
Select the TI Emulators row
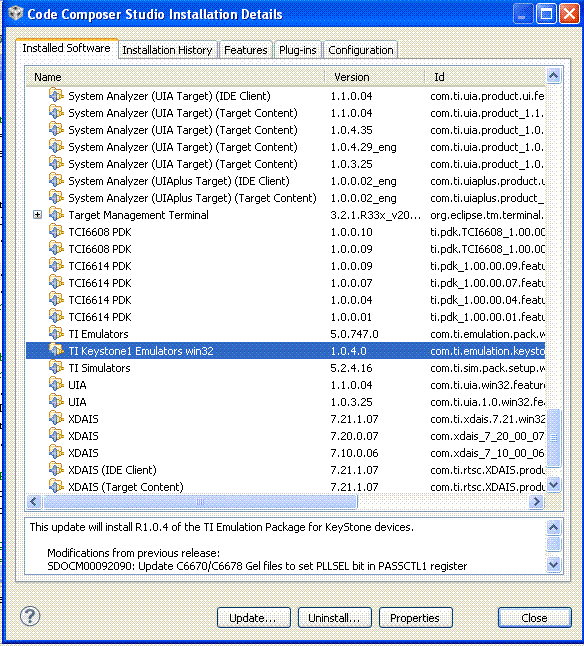coord(285,334)
